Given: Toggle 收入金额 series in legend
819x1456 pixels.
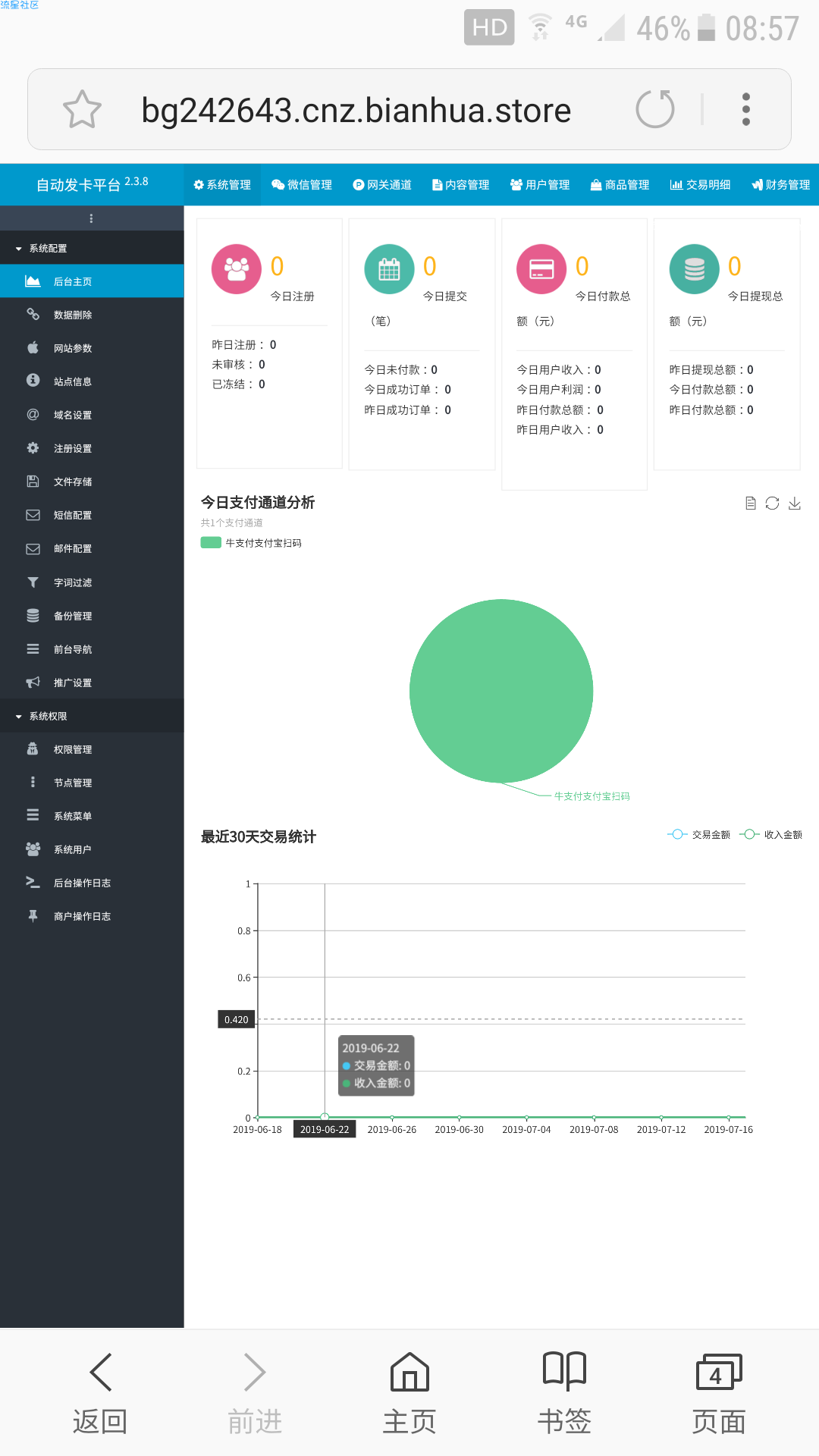Looking at the screenshot, I should (770, 834).
